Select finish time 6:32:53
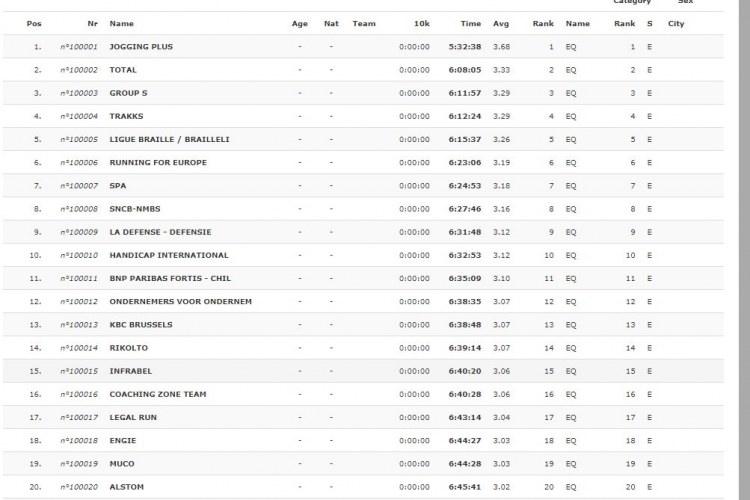The width and height of the screenshot is (750, 500). click(x=464, y=256)
